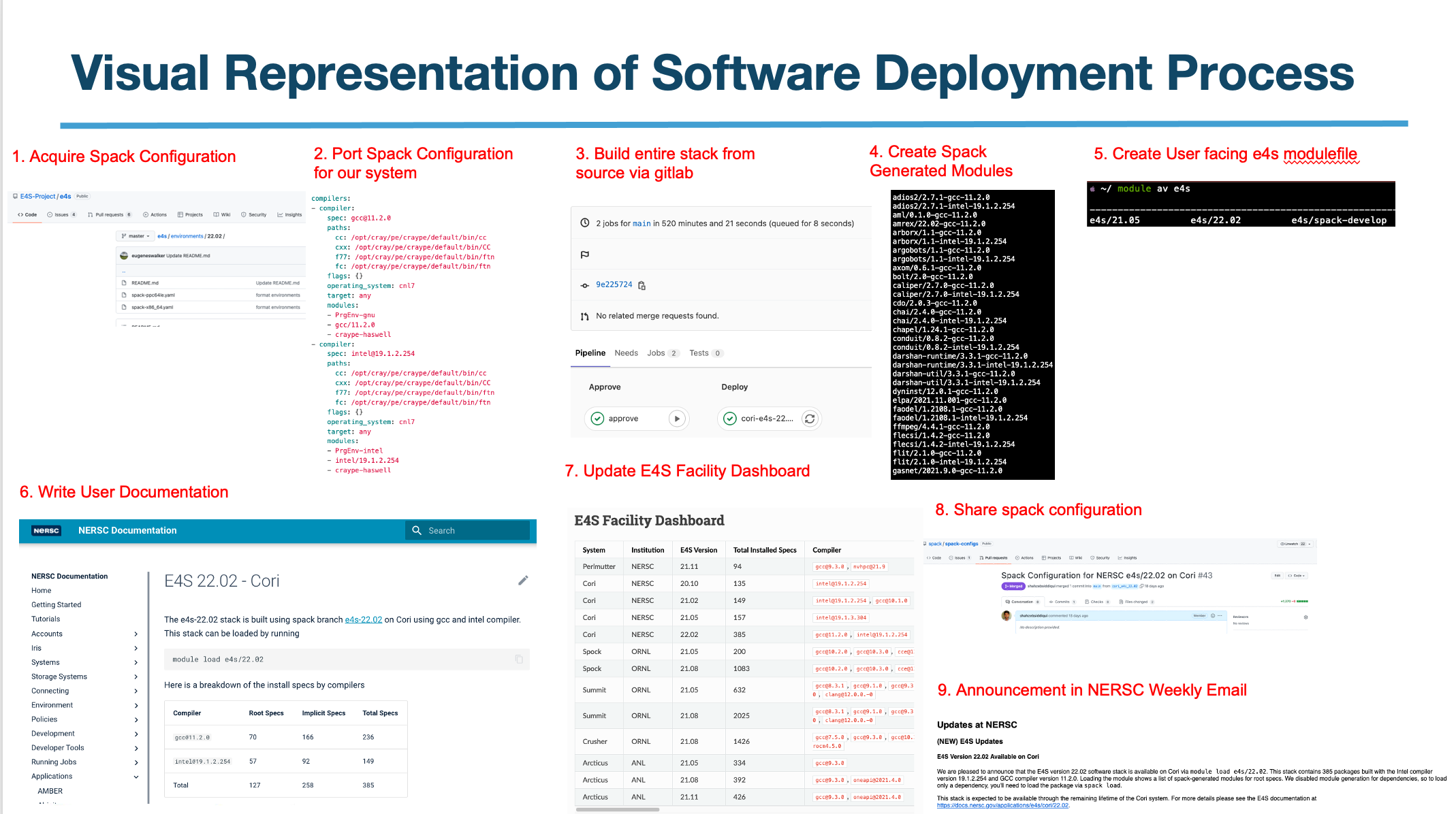The height and width of the screenshot is (814, 1456).
Task: Copy the module load e4s/22.02 code snippet
Action: 519,659
